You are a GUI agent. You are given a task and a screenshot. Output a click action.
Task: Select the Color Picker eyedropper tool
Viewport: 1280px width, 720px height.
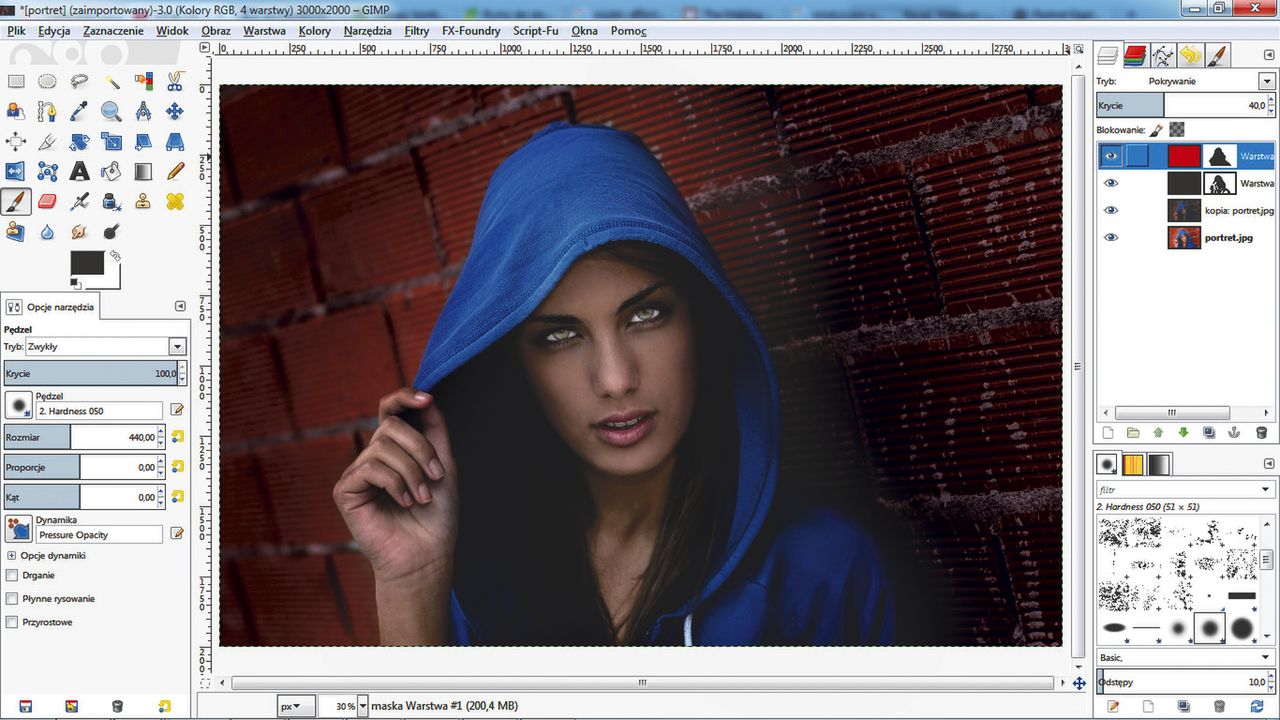[79, 112]
